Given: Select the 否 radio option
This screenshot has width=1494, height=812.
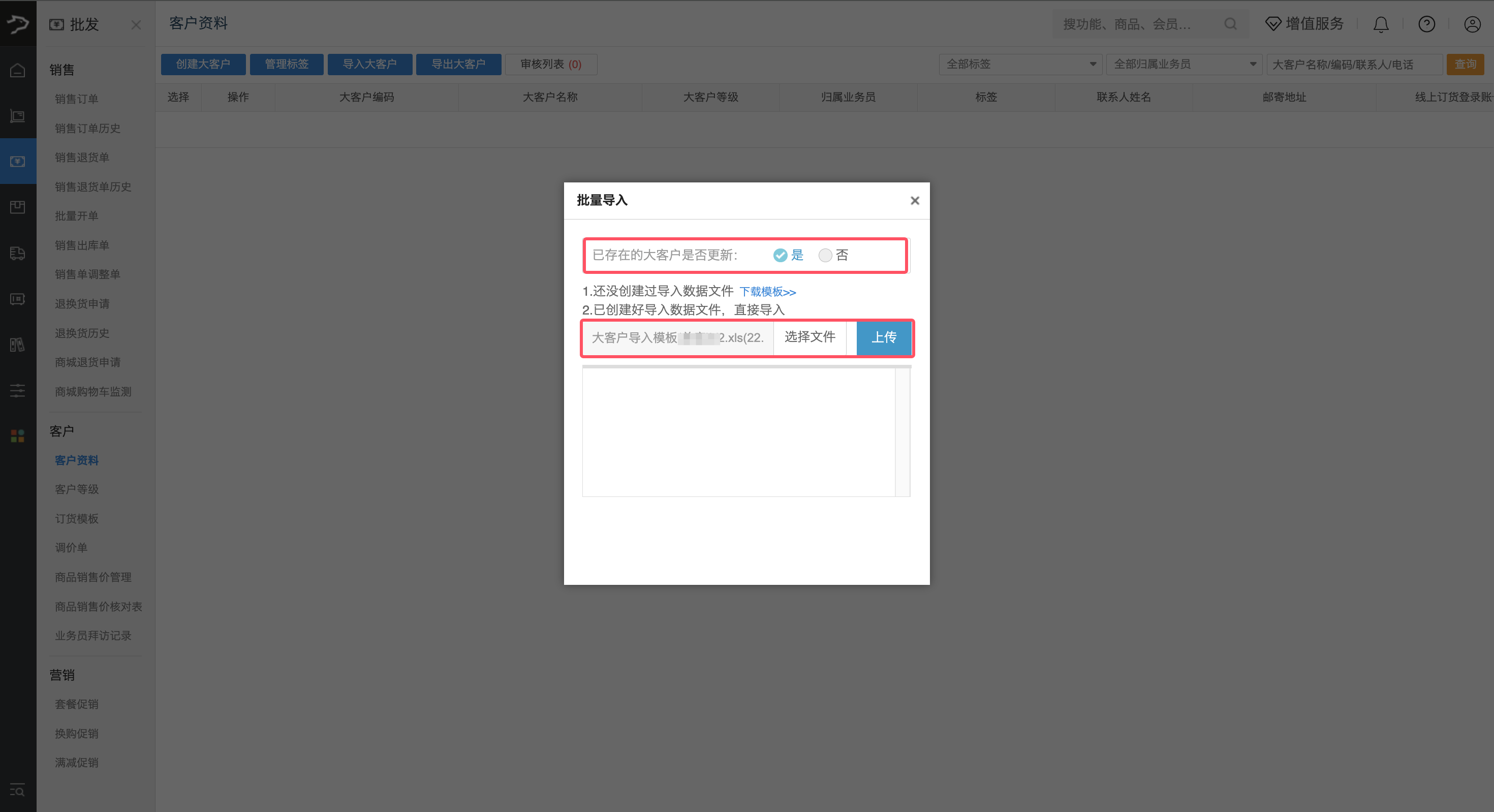Looking at the screenshot, I should click(x=825, y=255).
